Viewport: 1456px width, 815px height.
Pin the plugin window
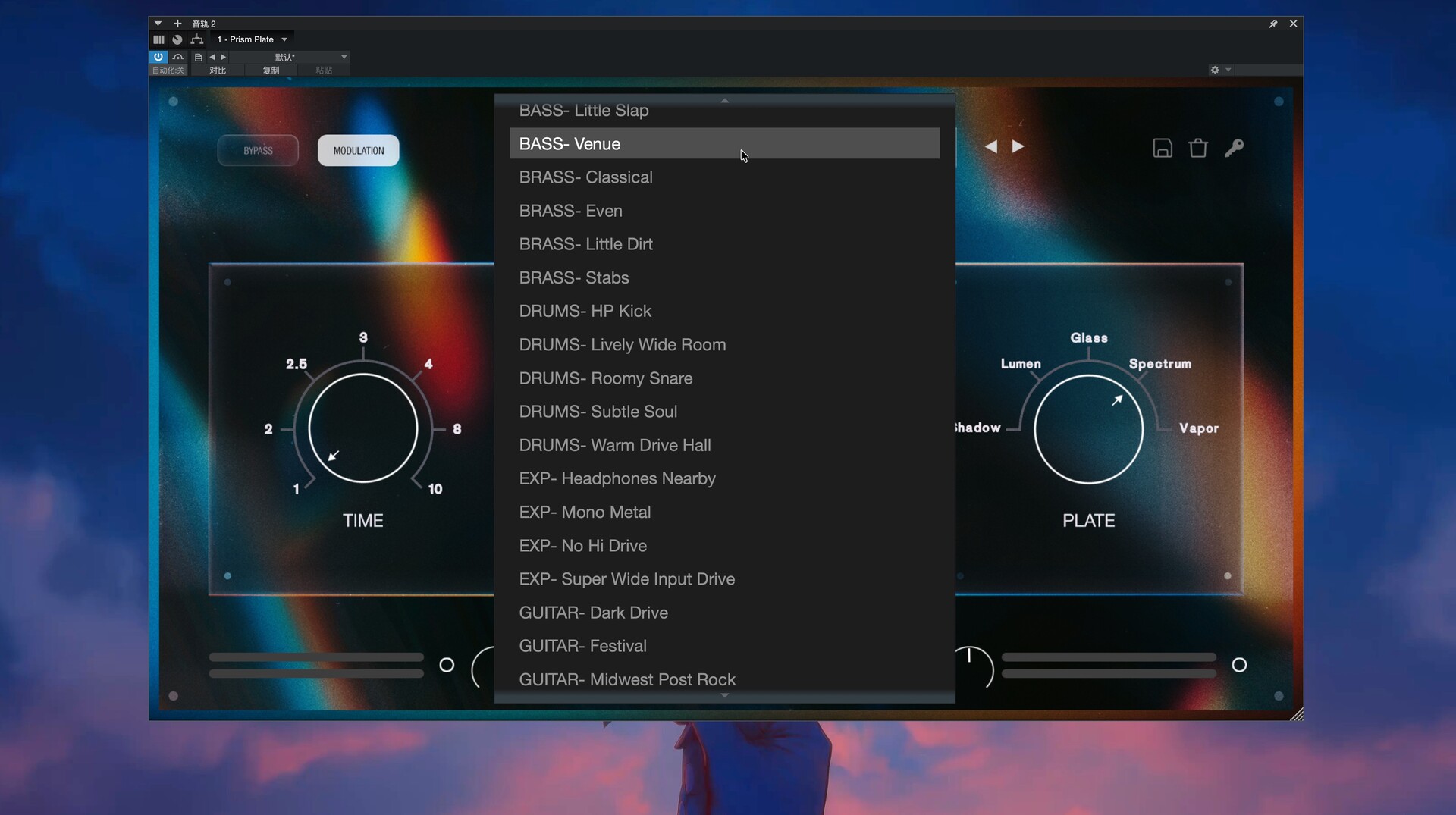(x=1272, y=24)
